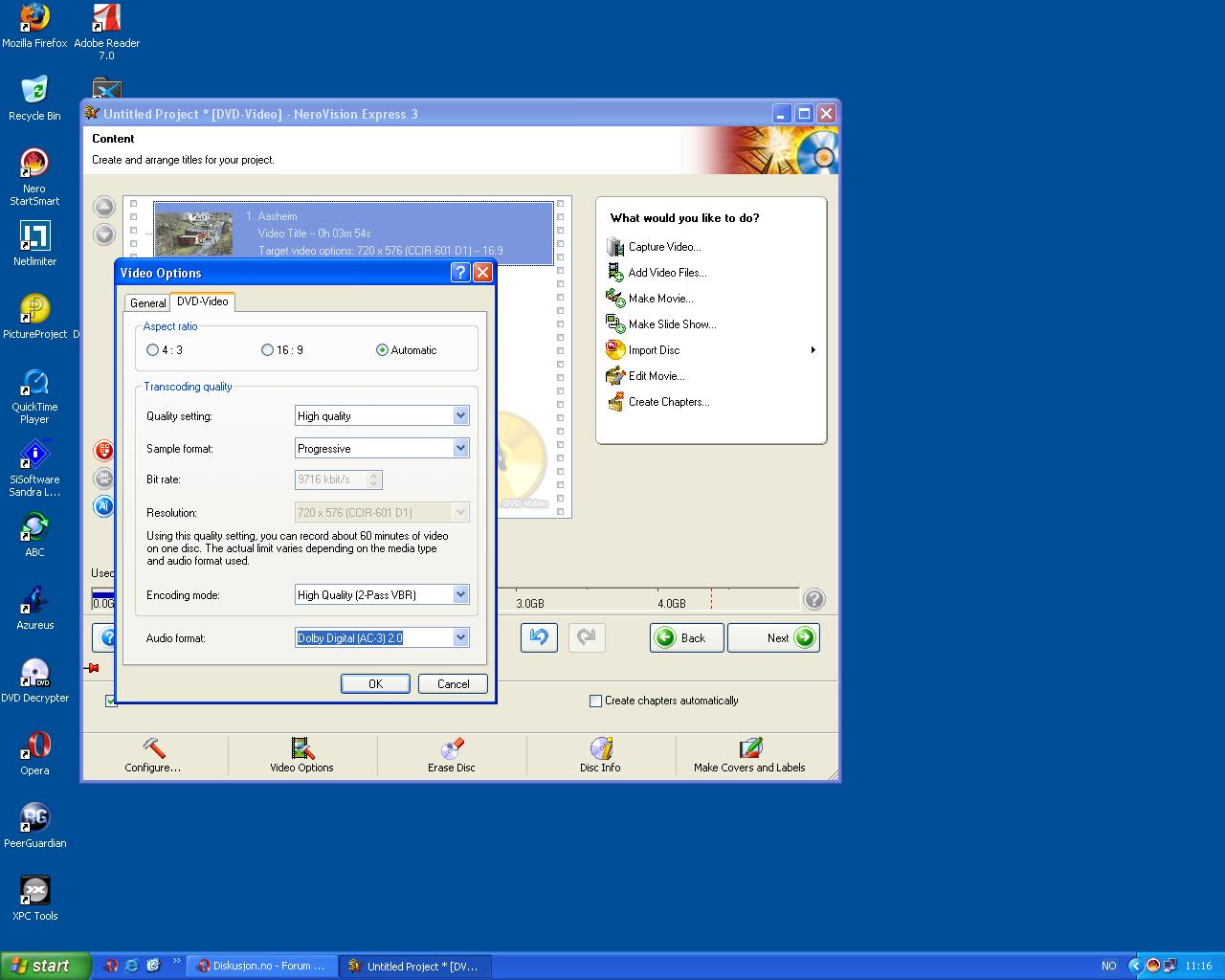Viewport: 1225px width, 980px height.
Task: Go to Next step
Action: (x=773, y=637)
